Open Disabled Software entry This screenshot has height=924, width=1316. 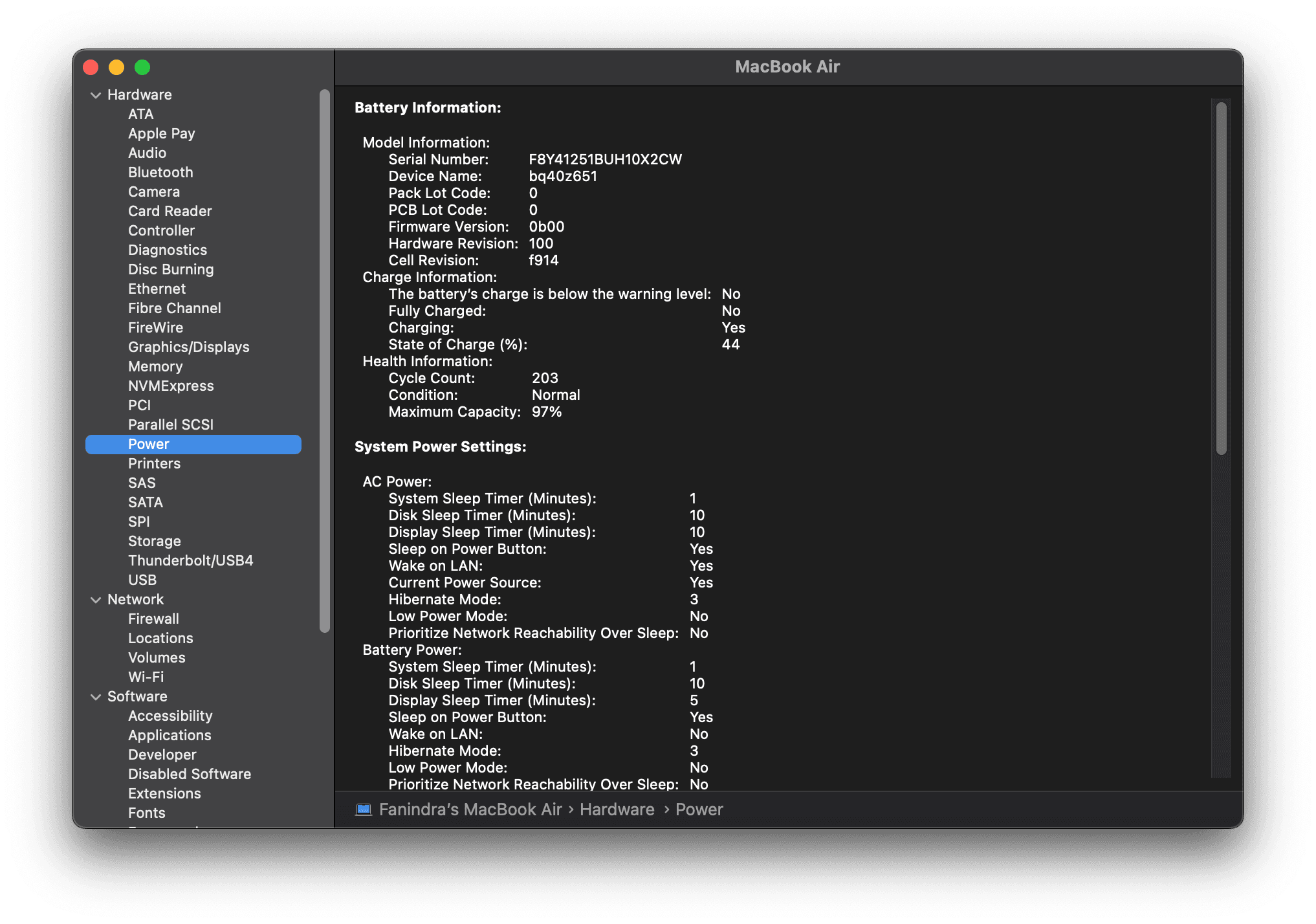click(x=190, y=774)
